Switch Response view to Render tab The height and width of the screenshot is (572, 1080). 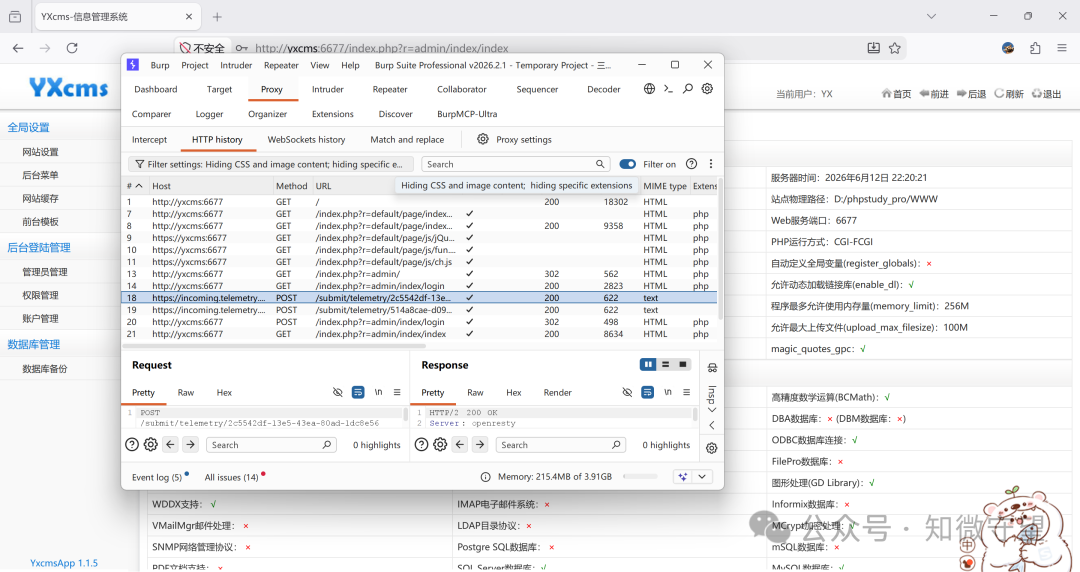[x=557, y=392]
